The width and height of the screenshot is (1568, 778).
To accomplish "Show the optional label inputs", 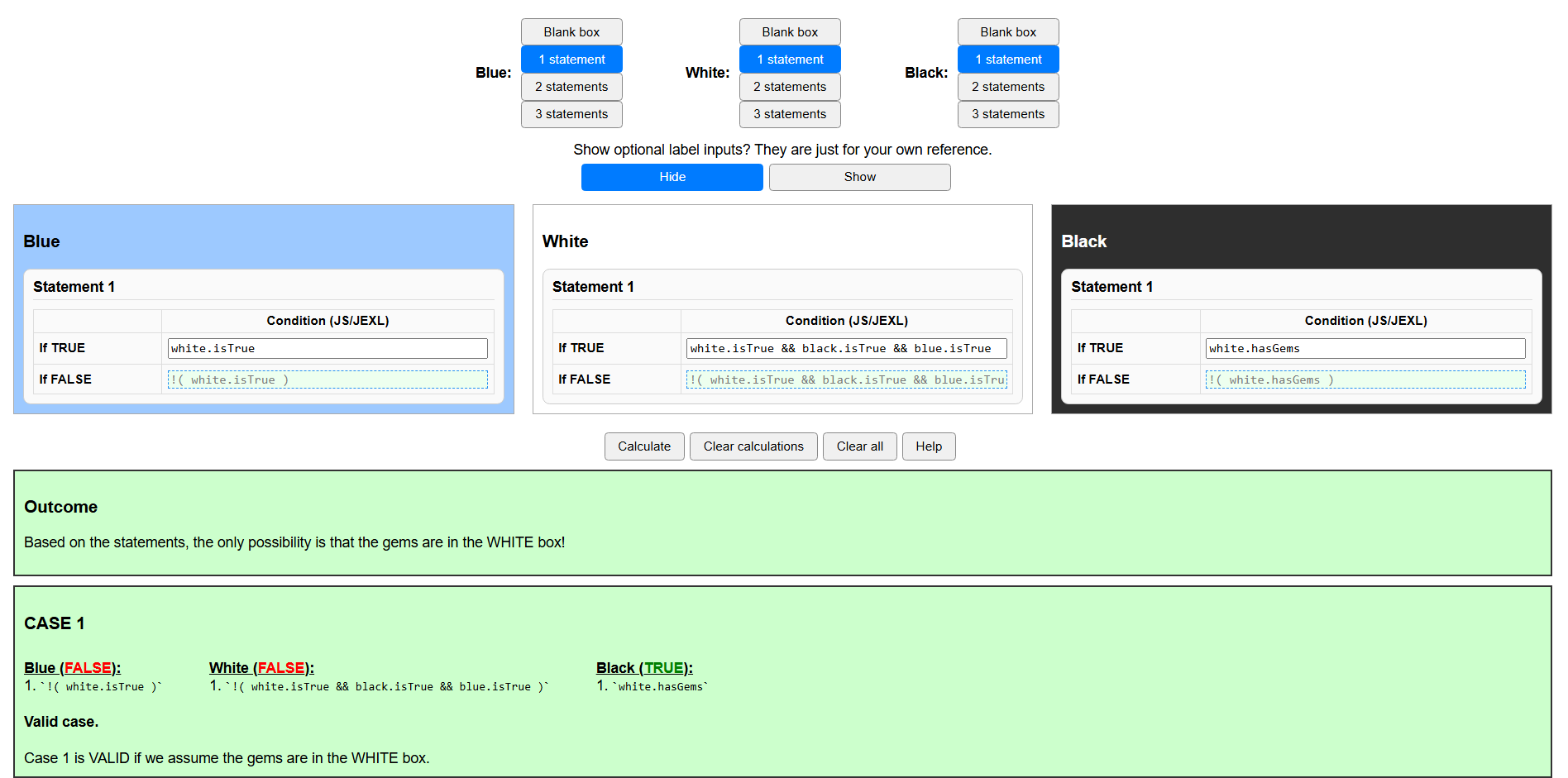I will point(859,177).
